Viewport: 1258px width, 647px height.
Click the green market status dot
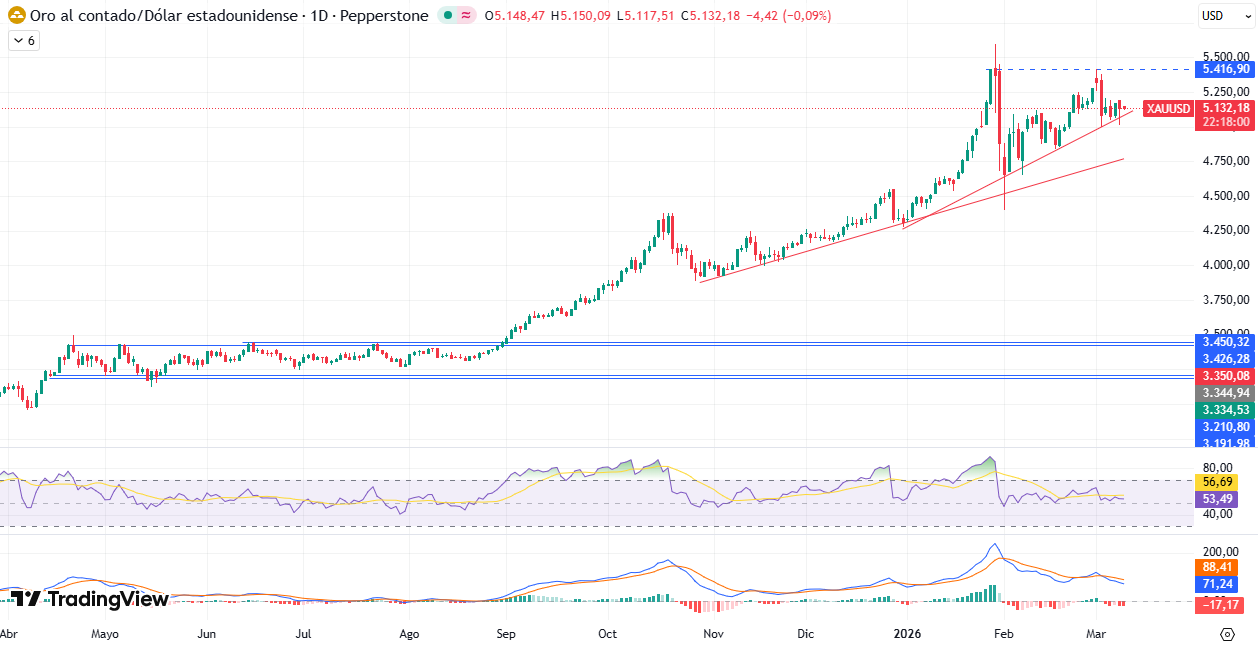coord(449,16)
